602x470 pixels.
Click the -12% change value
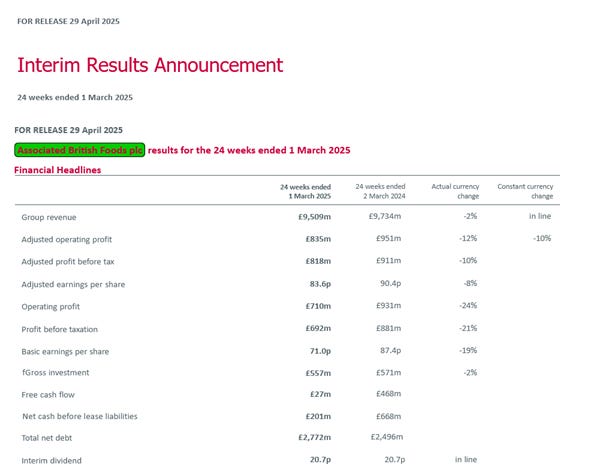pos(468,238)
